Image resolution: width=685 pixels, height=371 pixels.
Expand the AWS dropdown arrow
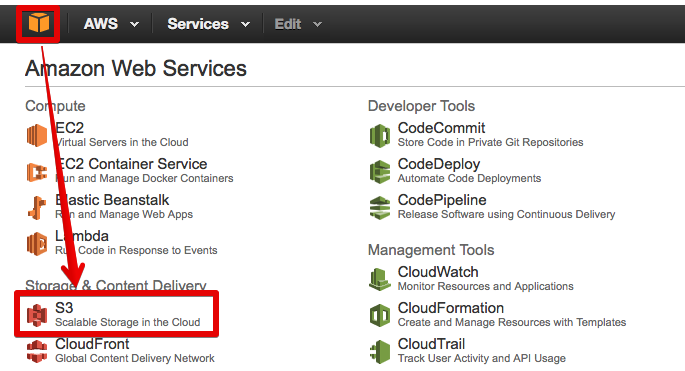(135, 24)
